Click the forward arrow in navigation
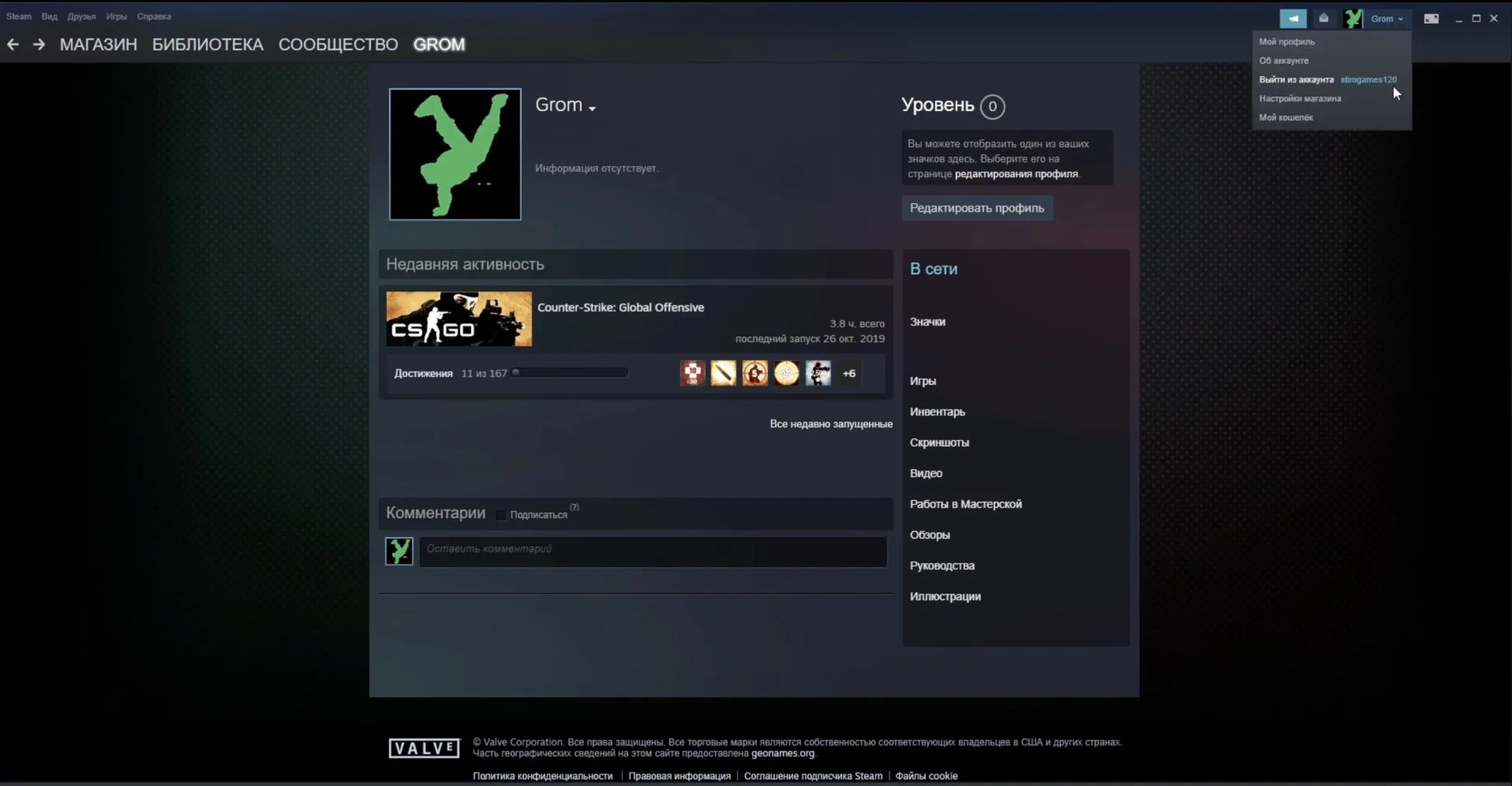Image resolution: width=1512 pixels, height=786 pixels. 39,45
